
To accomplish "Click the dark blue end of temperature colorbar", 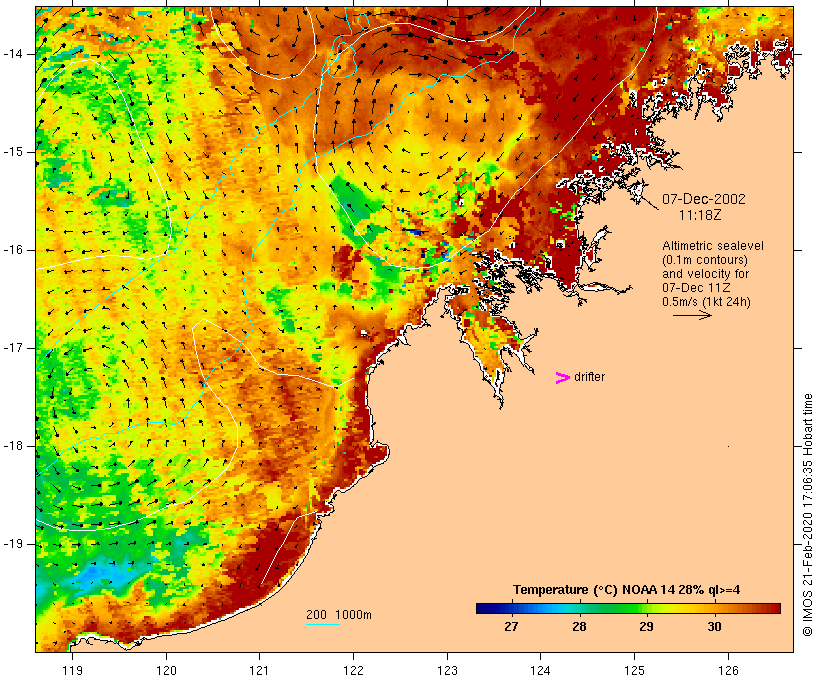I will point(484,608).
